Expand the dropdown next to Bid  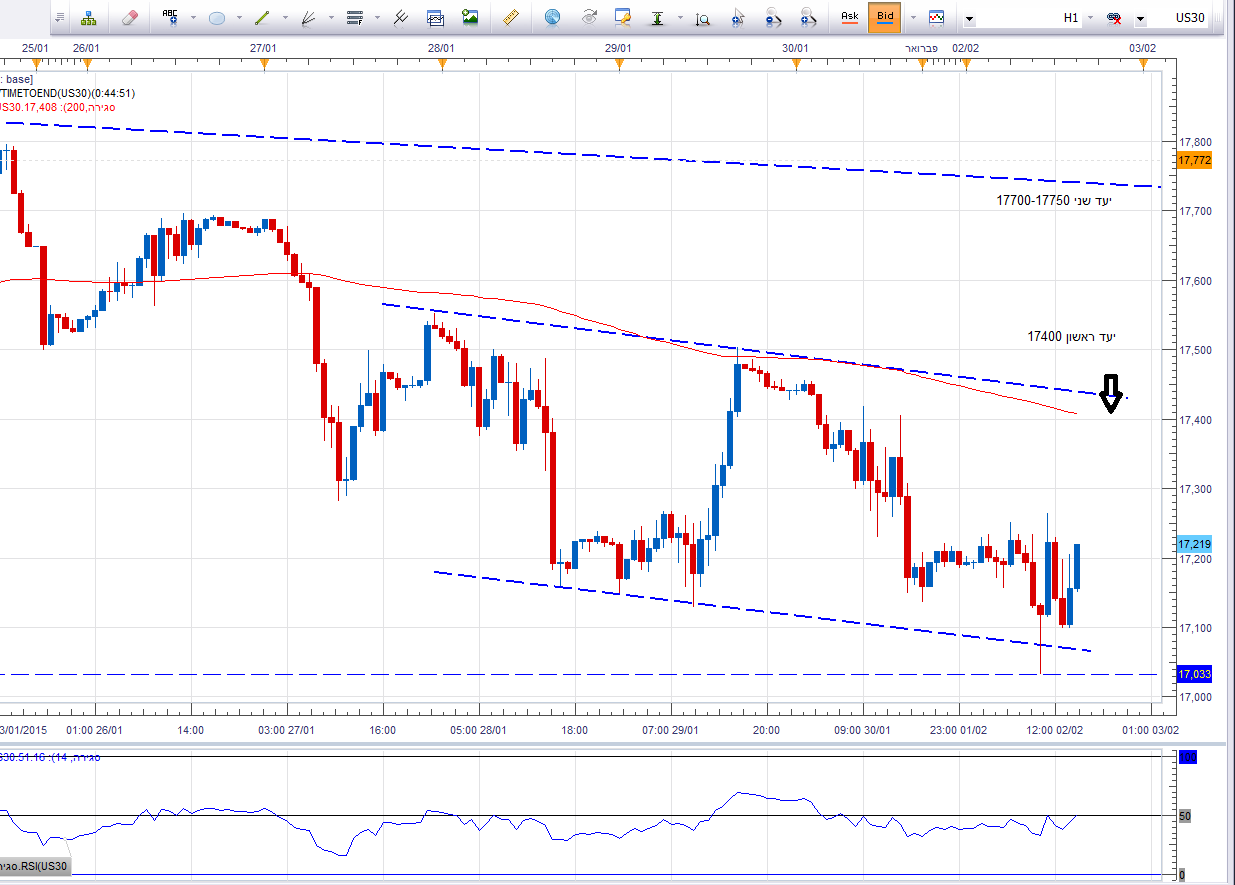click(x=914, y=18)
